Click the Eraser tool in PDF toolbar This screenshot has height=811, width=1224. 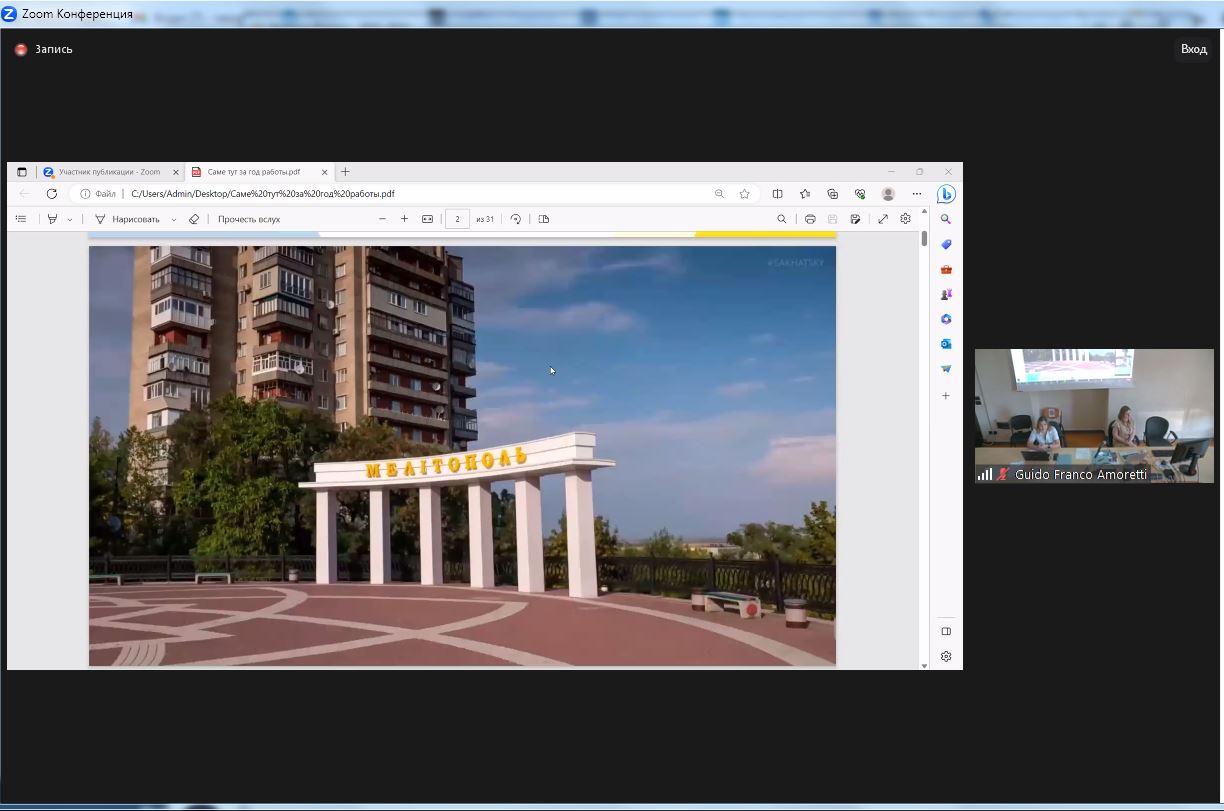click(x=194, y=219)
